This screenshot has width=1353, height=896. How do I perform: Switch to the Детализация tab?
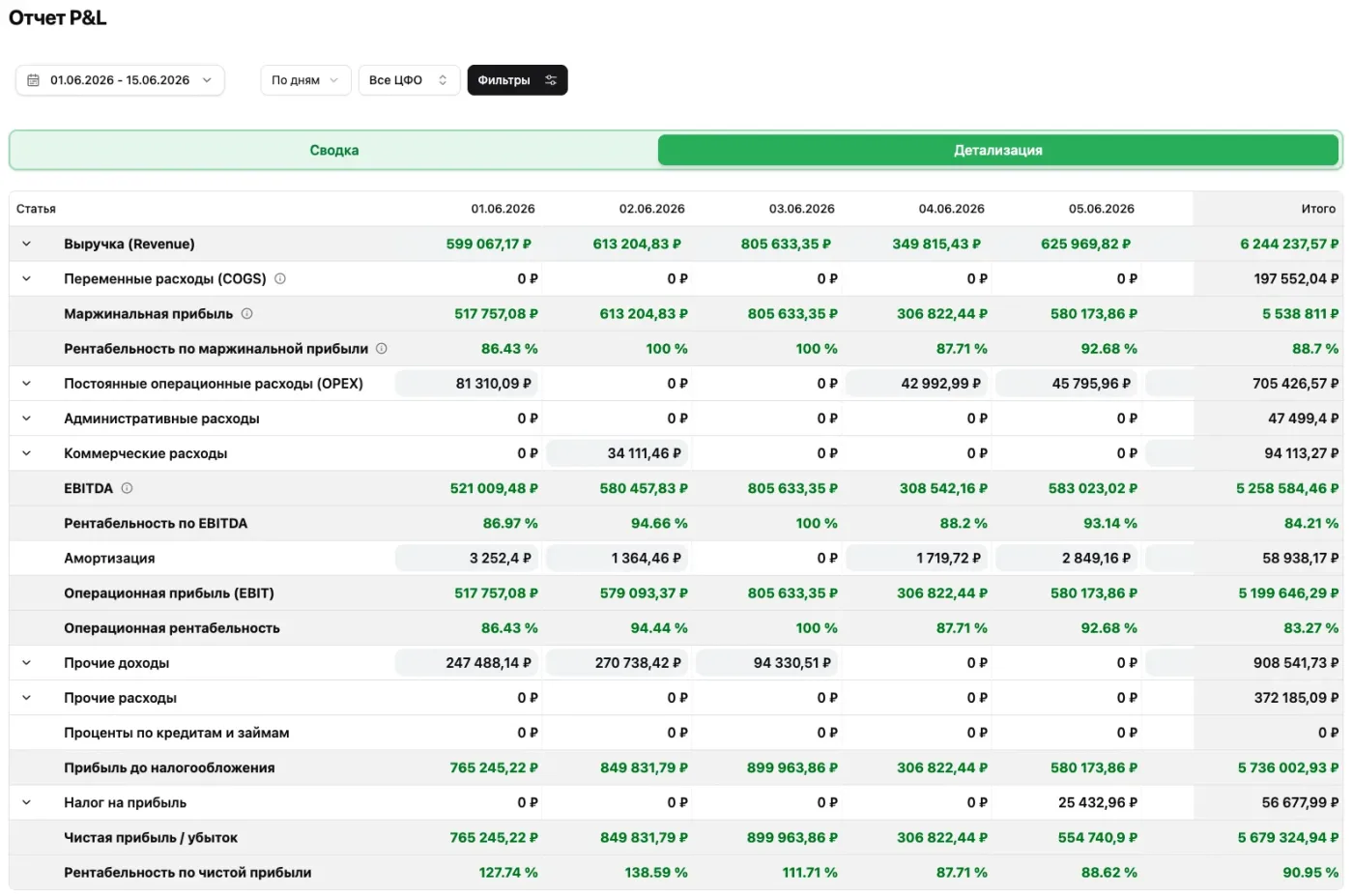[998, 151]
